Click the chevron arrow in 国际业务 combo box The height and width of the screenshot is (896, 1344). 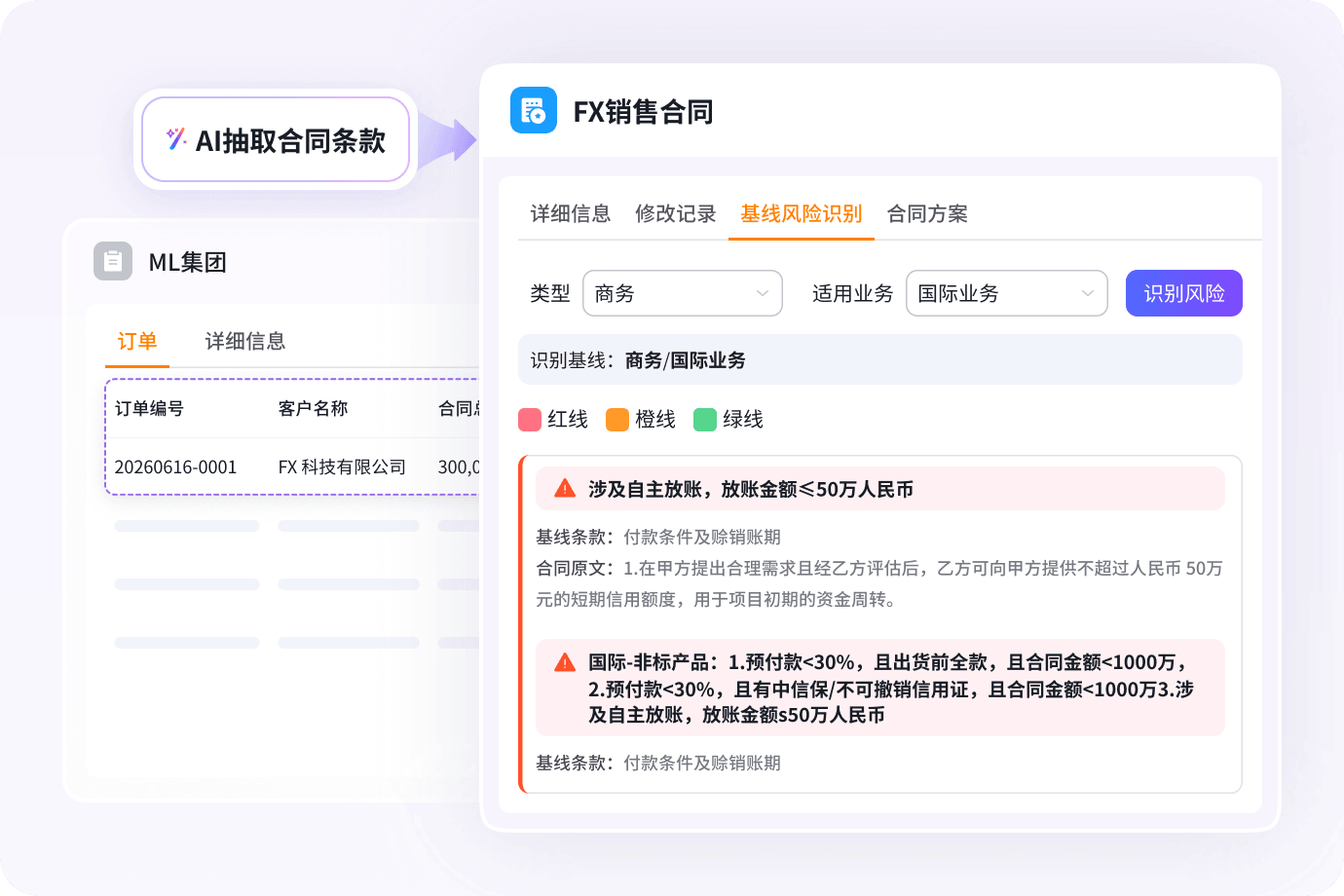(1088, 293)
